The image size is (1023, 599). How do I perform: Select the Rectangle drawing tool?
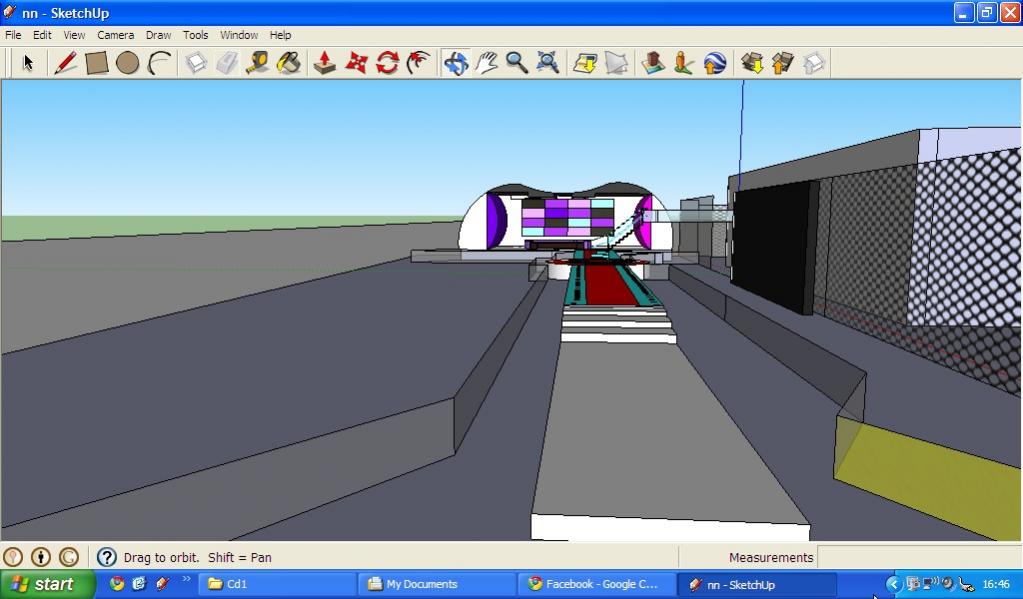coord(97,63)
